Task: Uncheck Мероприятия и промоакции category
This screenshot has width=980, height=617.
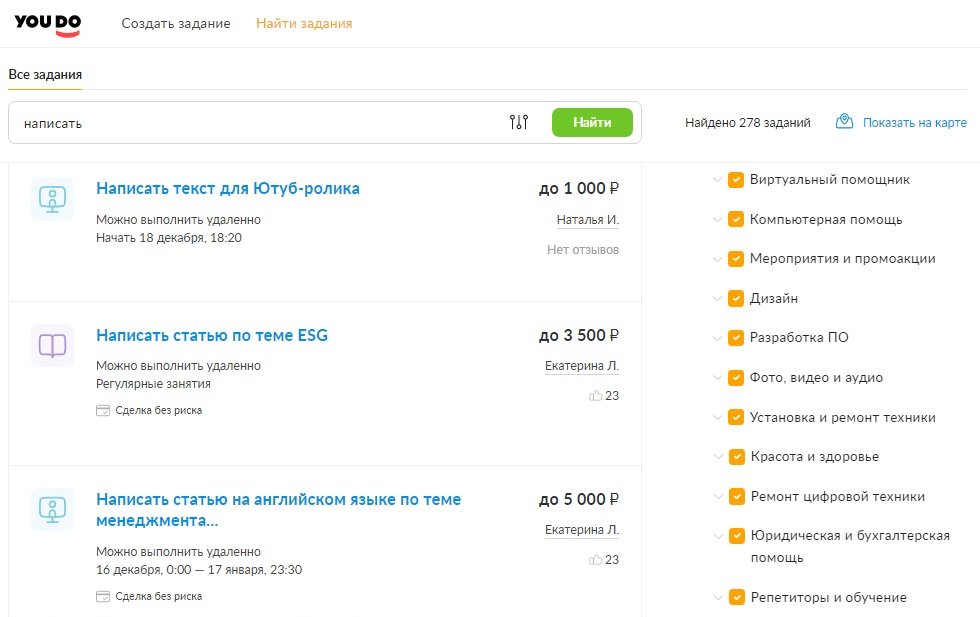Action: [x=736, y=259]
